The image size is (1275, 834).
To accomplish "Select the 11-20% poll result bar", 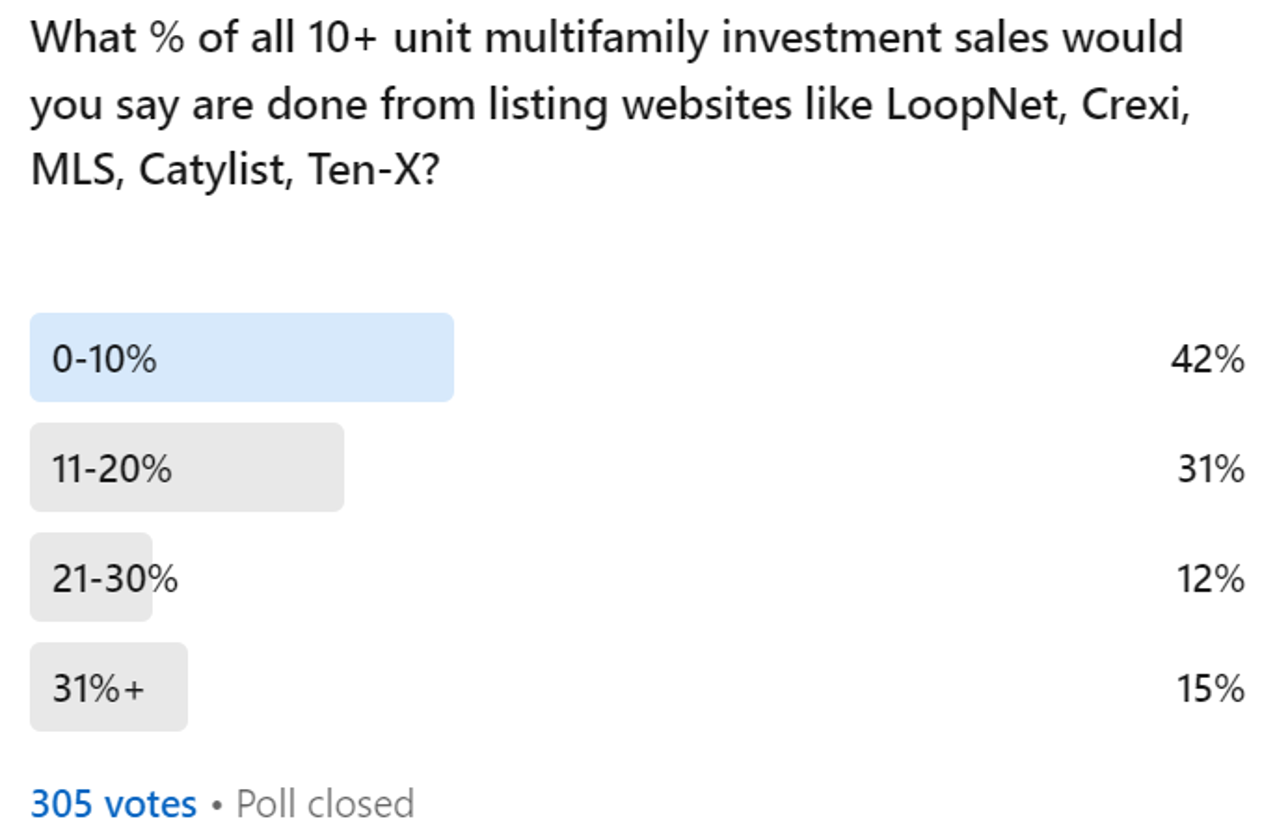I will [x=187, y=468].
